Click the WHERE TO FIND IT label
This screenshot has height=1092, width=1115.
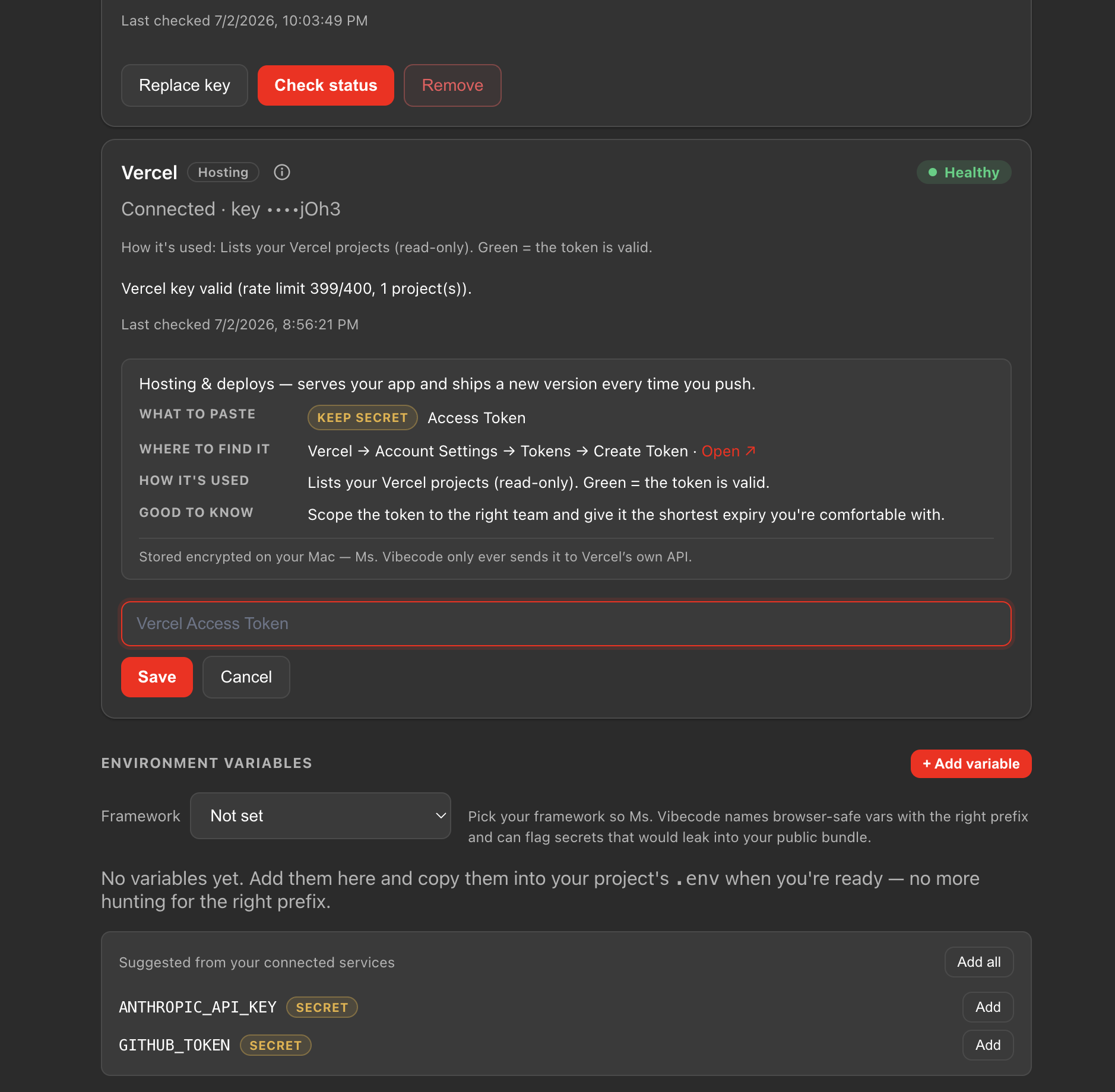[x=204, y=449]
